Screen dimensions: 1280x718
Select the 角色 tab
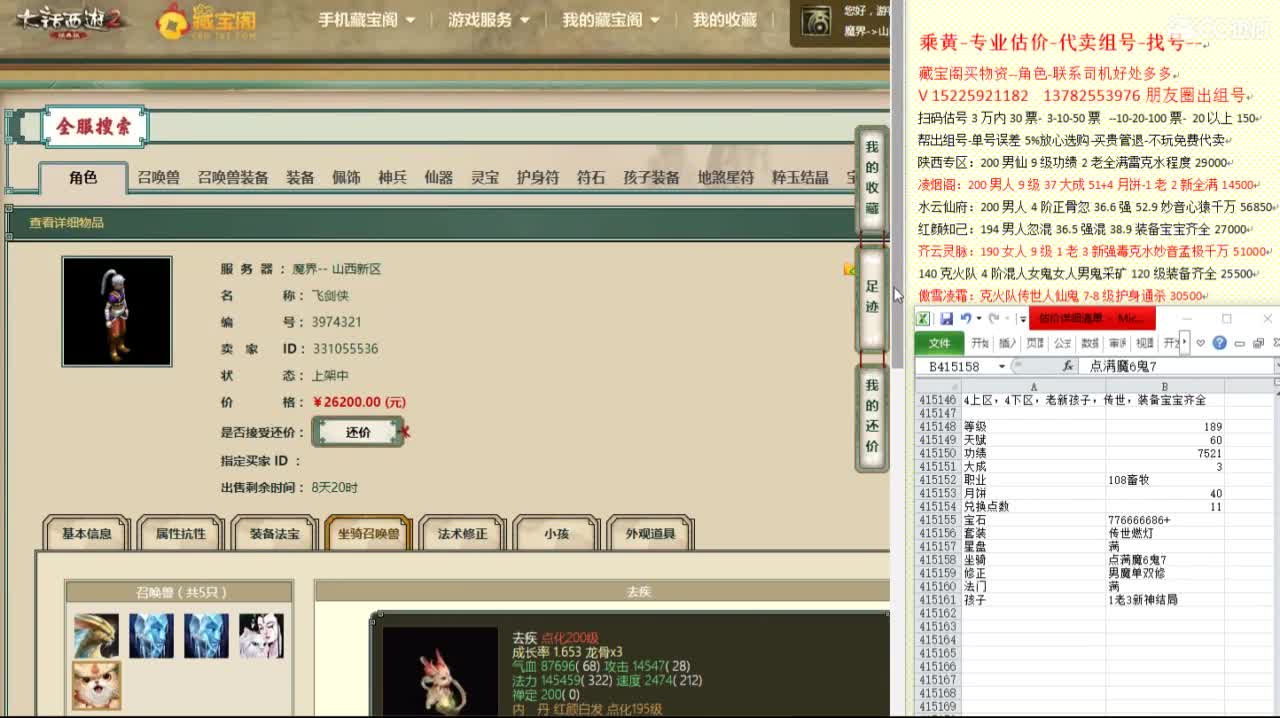(x=83, y=177)
